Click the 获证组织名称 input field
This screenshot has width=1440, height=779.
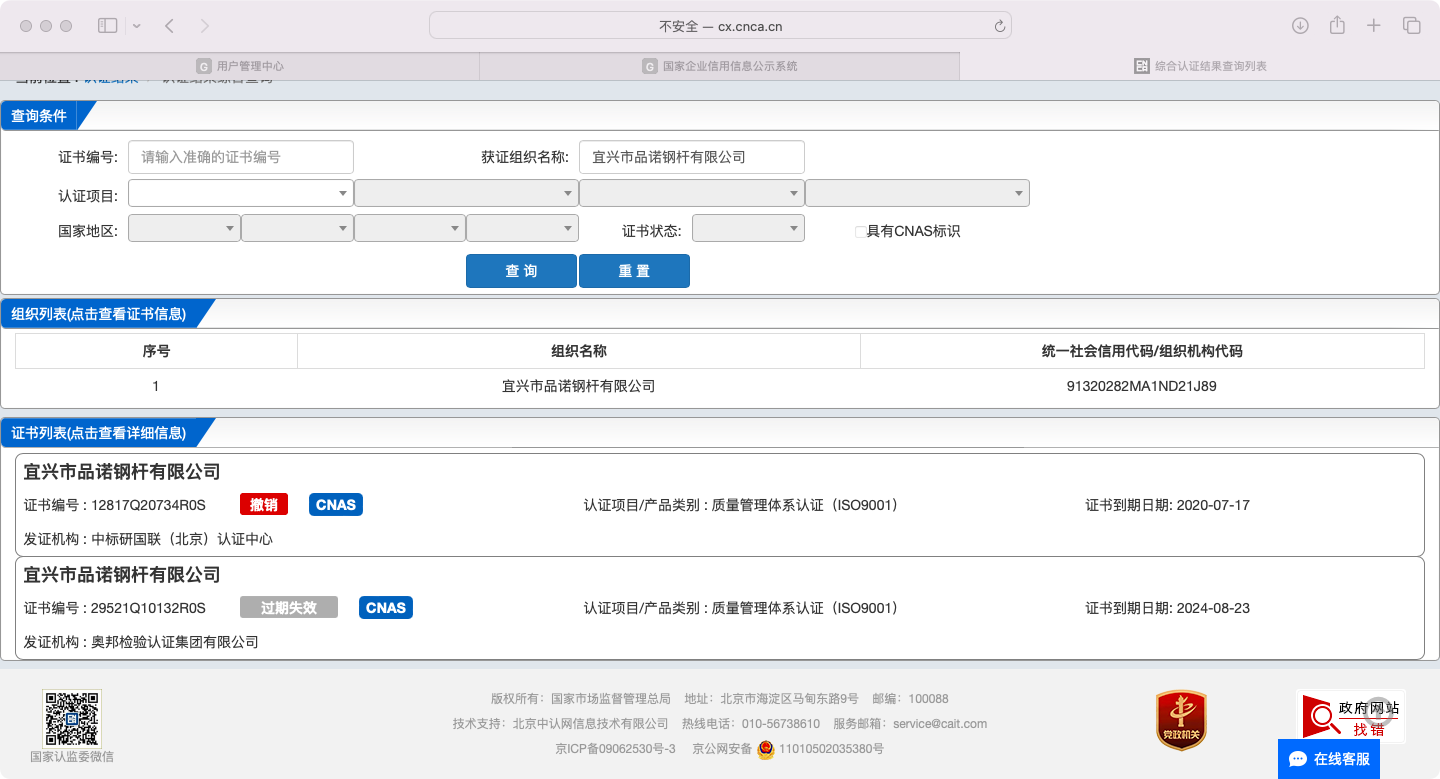coord(692,157)
